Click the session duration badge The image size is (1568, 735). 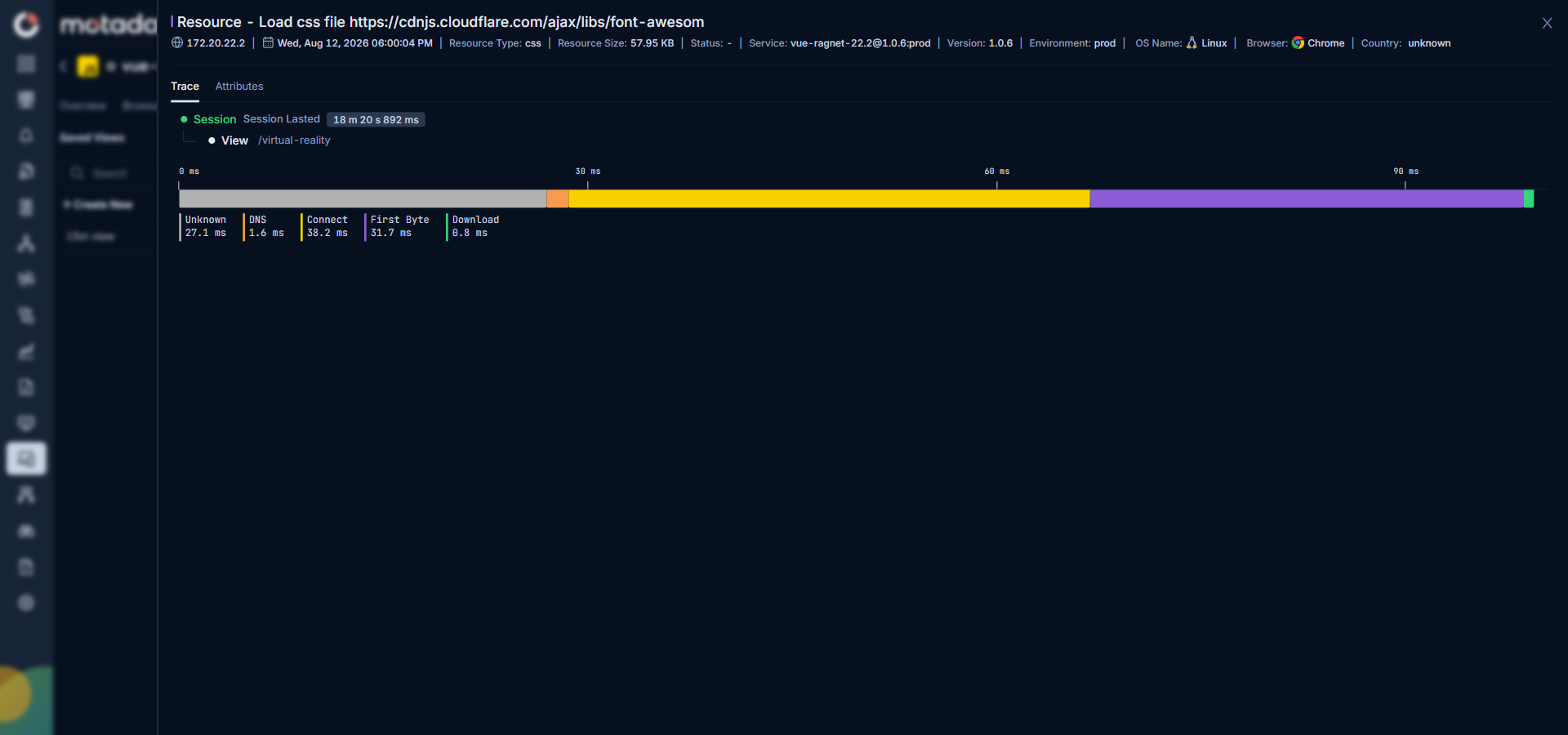(x=376, y=119)
